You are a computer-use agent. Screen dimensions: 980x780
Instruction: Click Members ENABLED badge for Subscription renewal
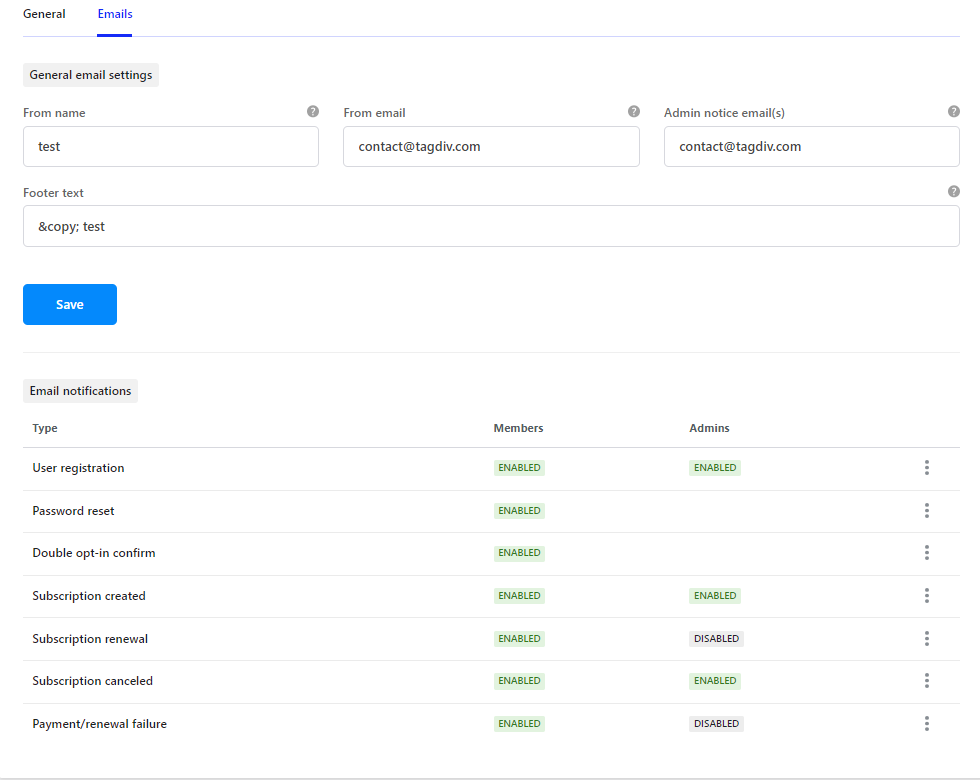click(x=519, y=638)
